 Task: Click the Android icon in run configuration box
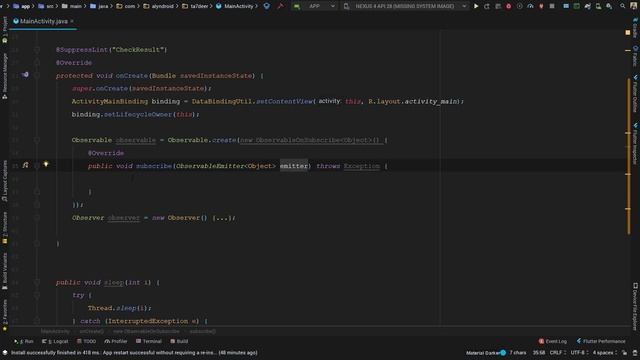pyautogui.click(x=297, y=6)
